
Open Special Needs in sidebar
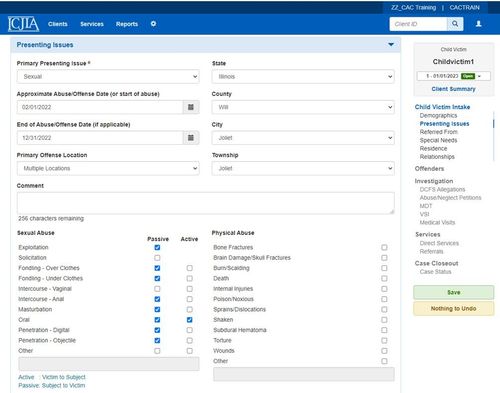[438, 140]
